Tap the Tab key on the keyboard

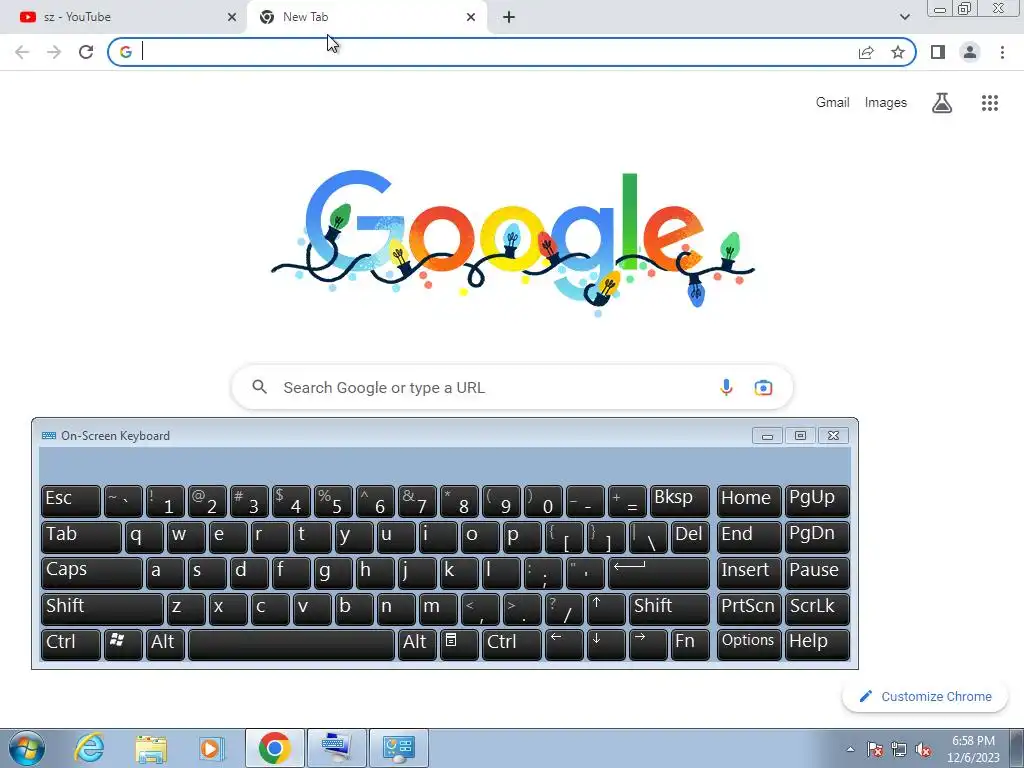[81, 536]
